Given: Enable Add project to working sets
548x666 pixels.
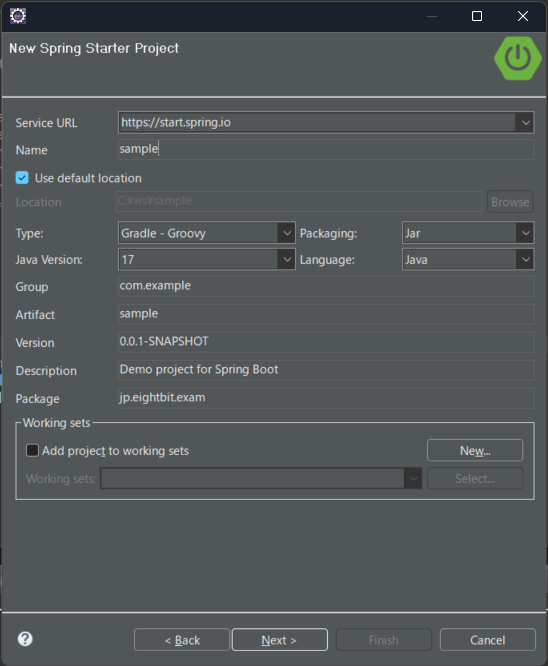Looking at the screenshot, I should [x=32, y=450].
